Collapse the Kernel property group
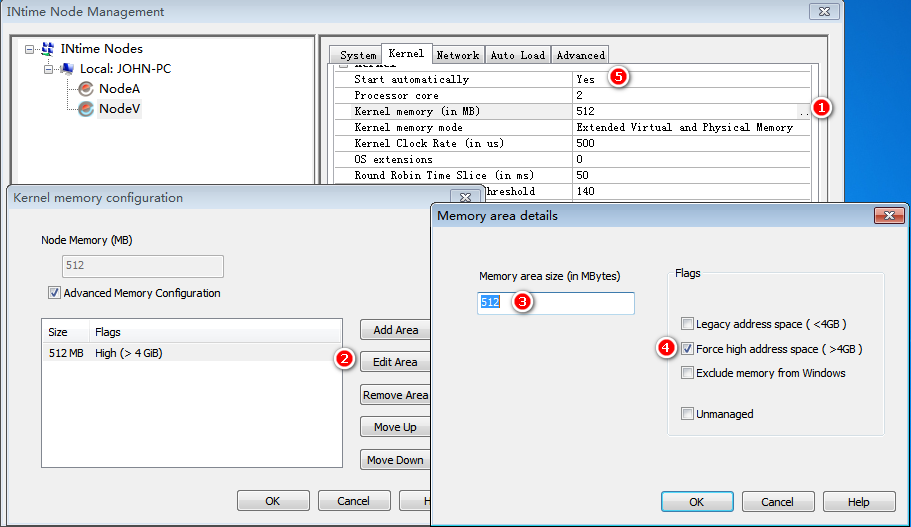Image resolution: width=911 pixels, height=527 pixels. (x=343, y=66)
